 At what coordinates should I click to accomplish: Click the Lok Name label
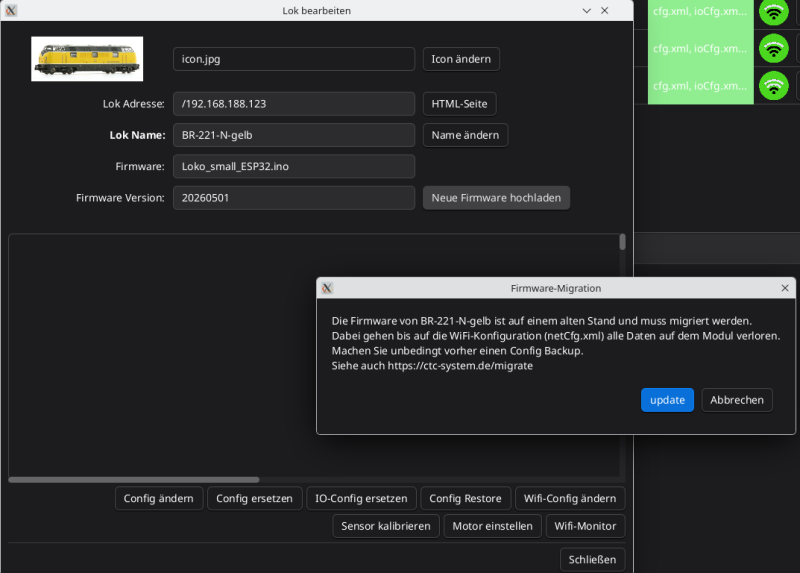[137, 135]
